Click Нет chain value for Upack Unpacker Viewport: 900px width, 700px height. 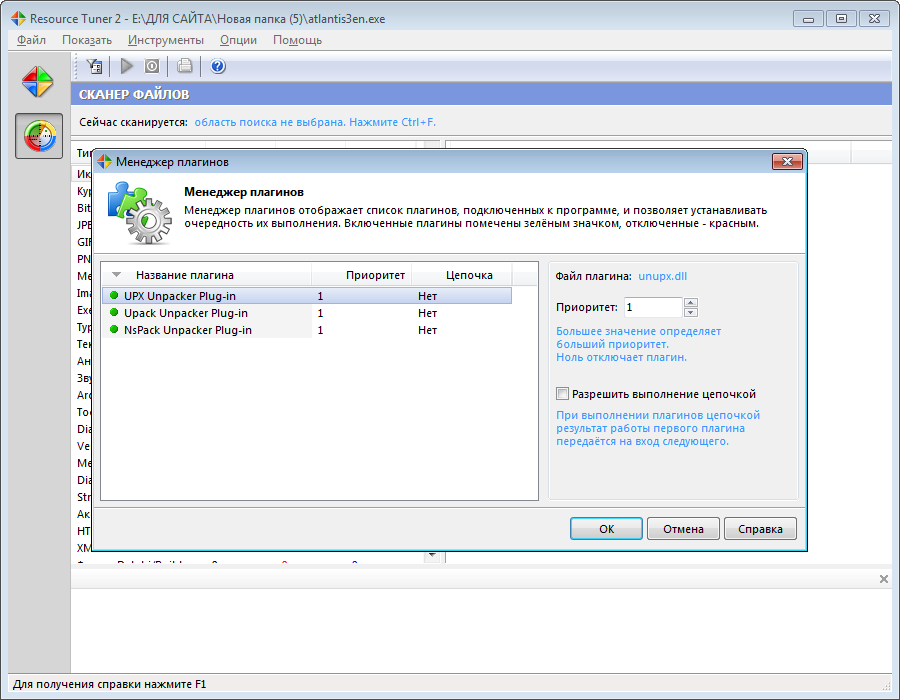(x=427, y=313)
